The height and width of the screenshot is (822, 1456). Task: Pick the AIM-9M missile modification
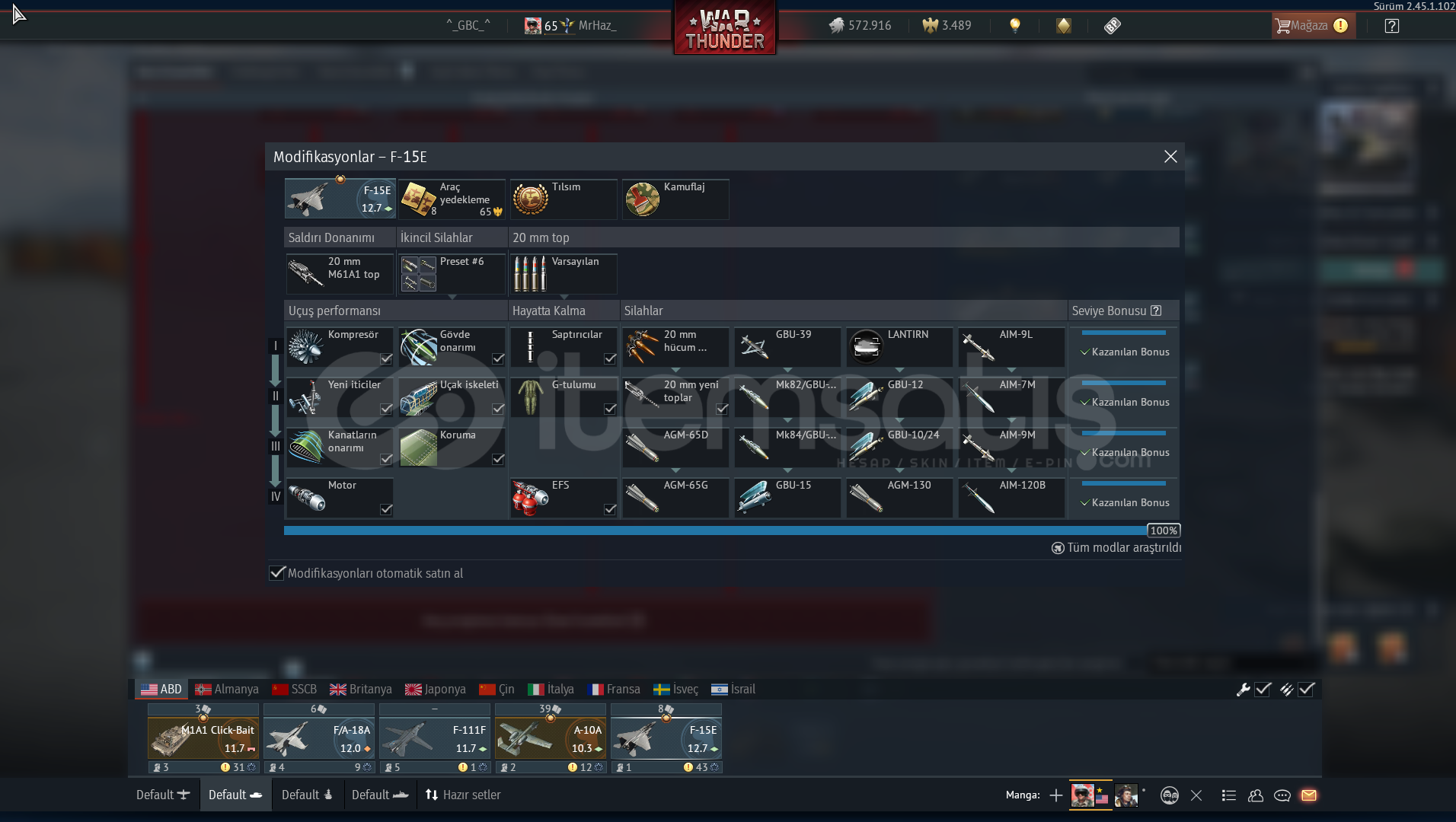pos(1011,448)
